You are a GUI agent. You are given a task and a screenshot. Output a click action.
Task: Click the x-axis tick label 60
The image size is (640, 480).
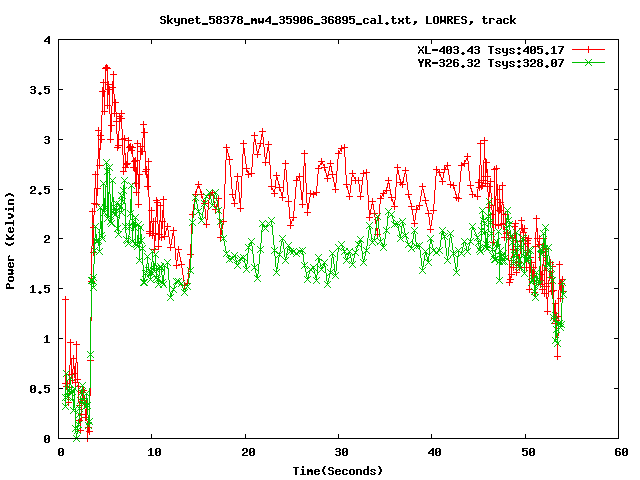621,452
